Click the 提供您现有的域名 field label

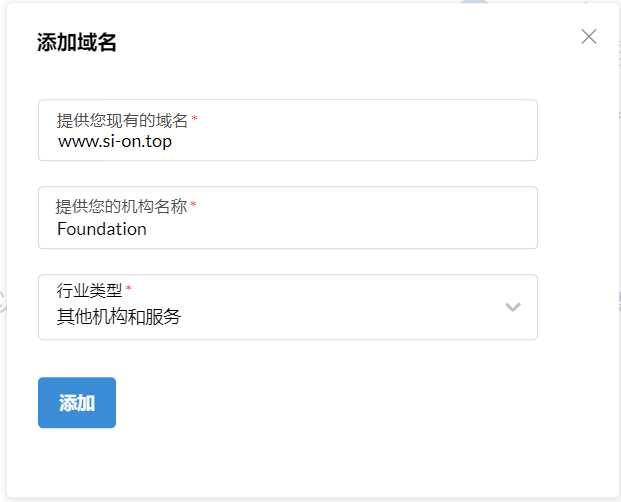pos(122,120)
